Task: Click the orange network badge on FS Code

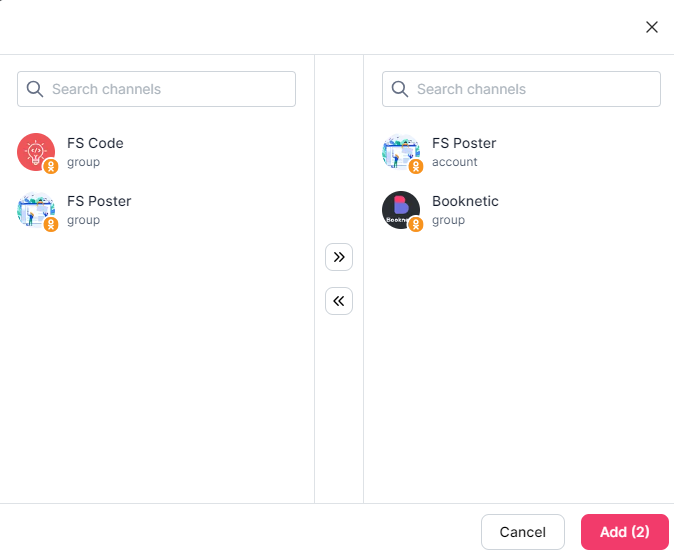Action: (x=51, y=167)
